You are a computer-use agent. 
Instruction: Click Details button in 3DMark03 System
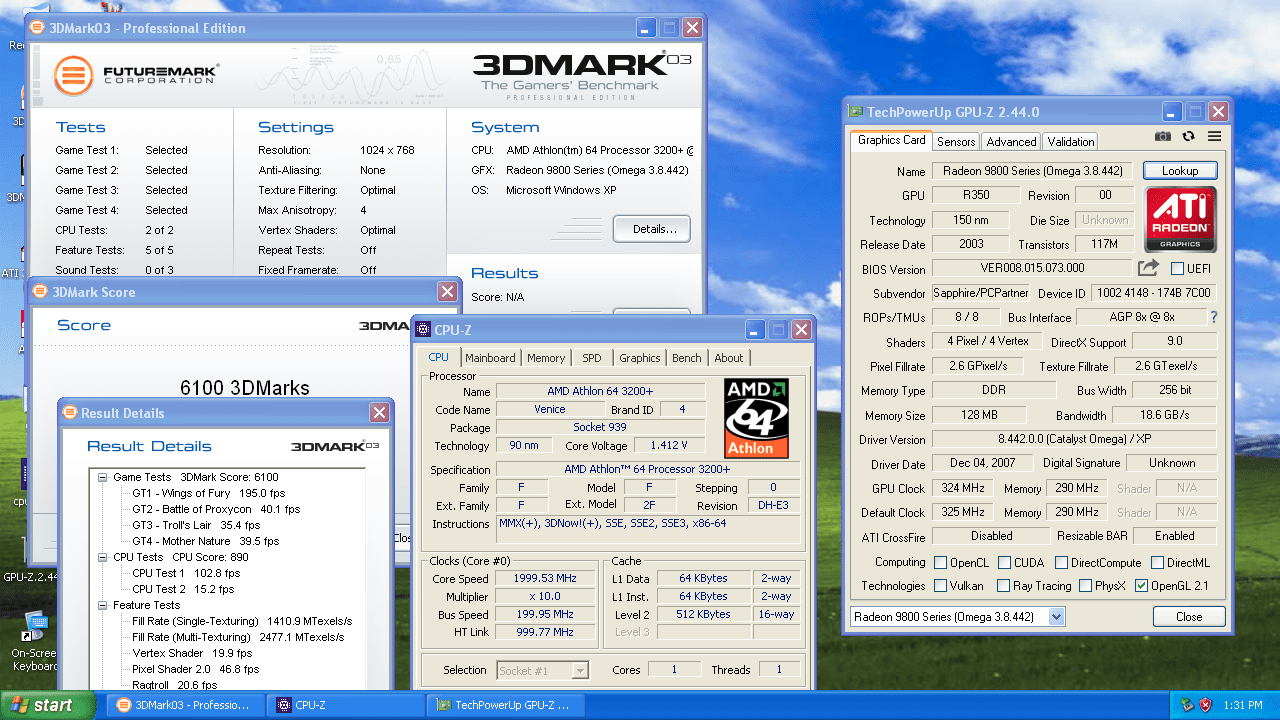pyautogui.click(x=652, y=229)
